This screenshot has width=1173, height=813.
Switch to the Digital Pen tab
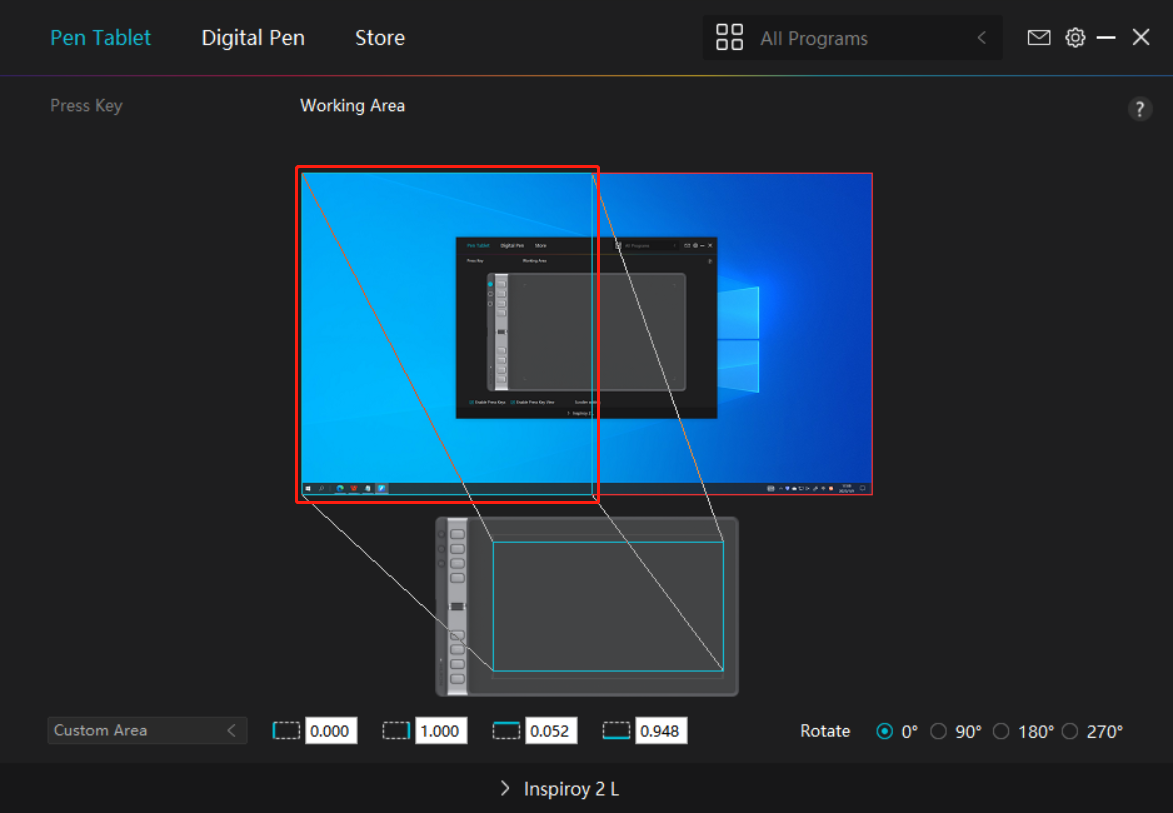(x=252, y=37)
